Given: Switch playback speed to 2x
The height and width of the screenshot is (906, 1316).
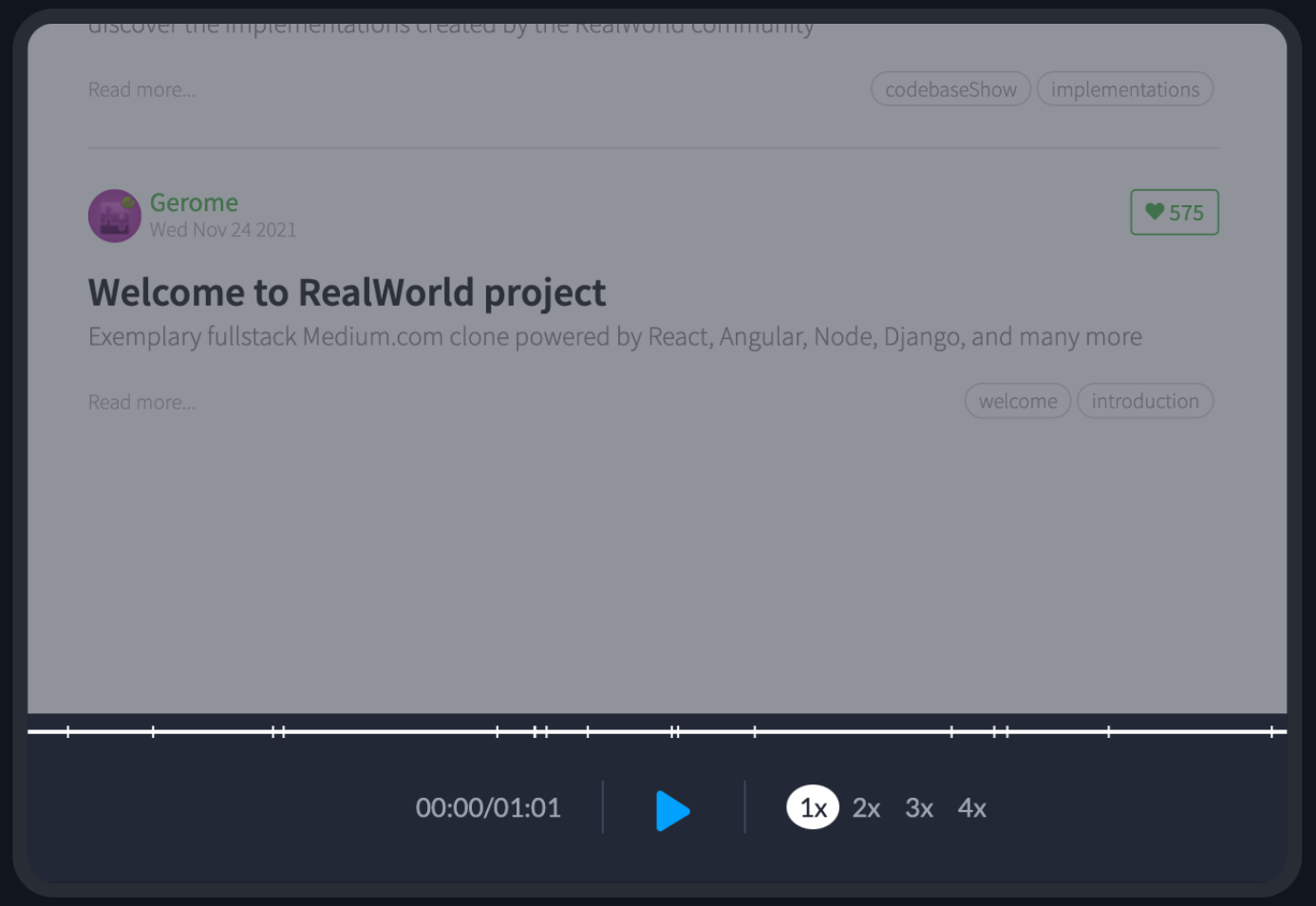Looking at the screenshot, I should [x=866, y=807].
